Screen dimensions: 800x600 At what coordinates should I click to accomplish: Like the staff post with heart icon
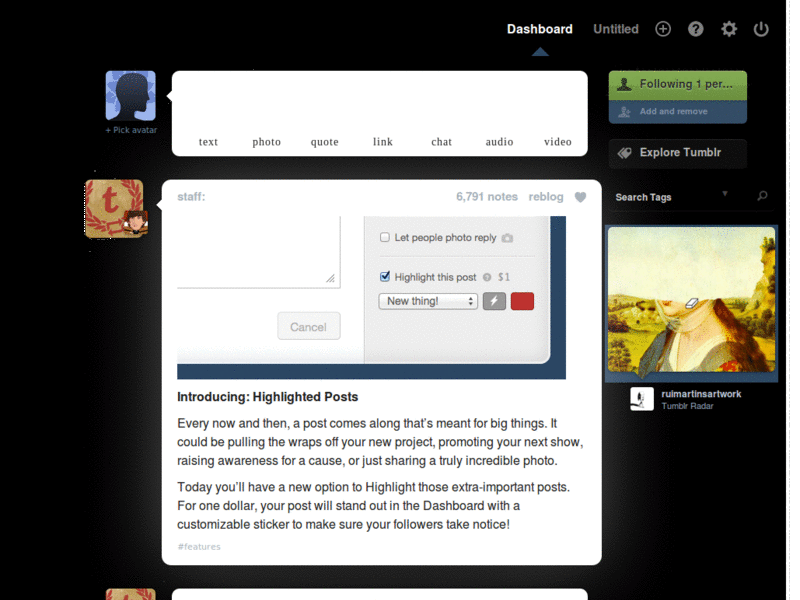580,197
